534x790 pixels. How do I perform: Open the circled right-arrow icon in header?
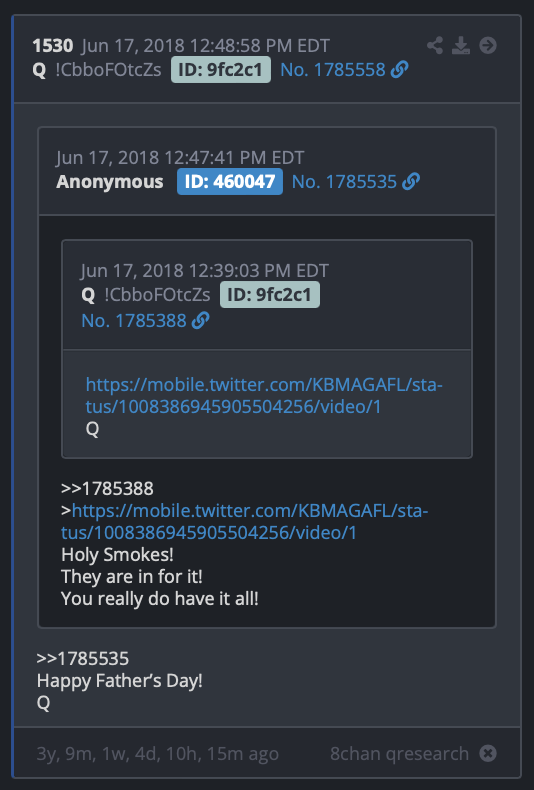click(488, 45)
